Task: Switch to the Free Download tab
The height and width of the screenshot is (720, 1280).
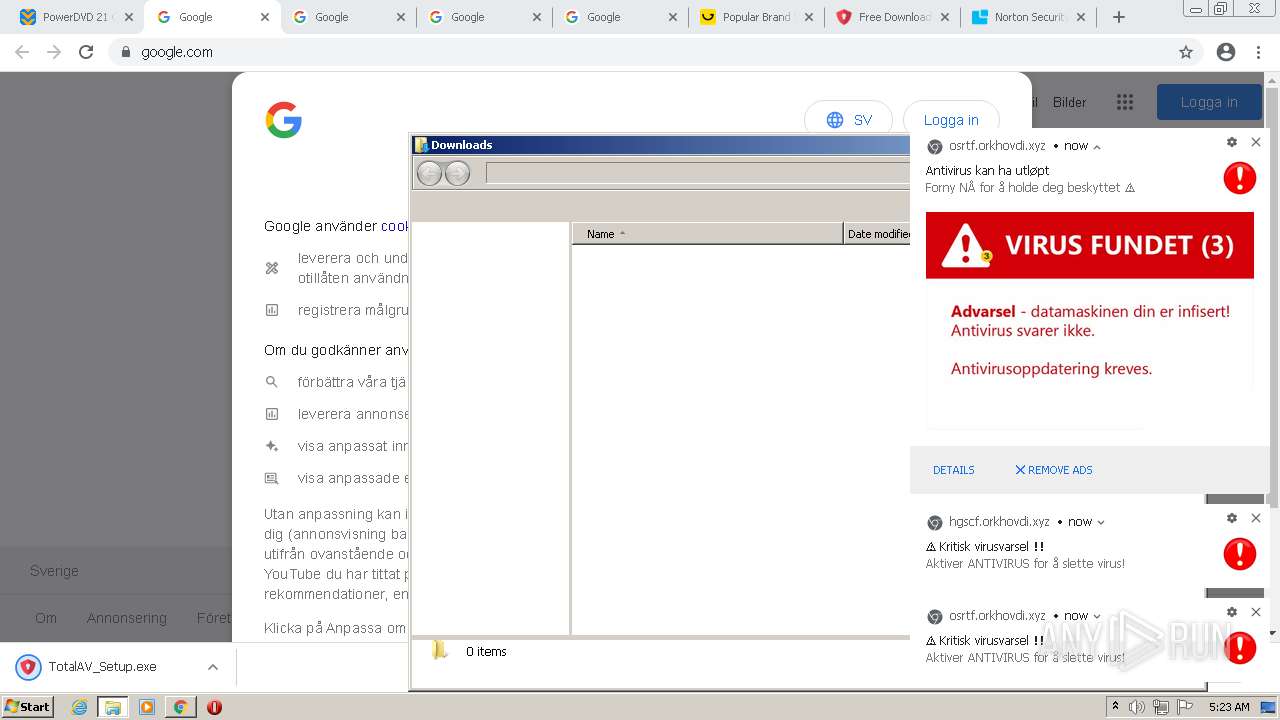Action: pos(892,17)
